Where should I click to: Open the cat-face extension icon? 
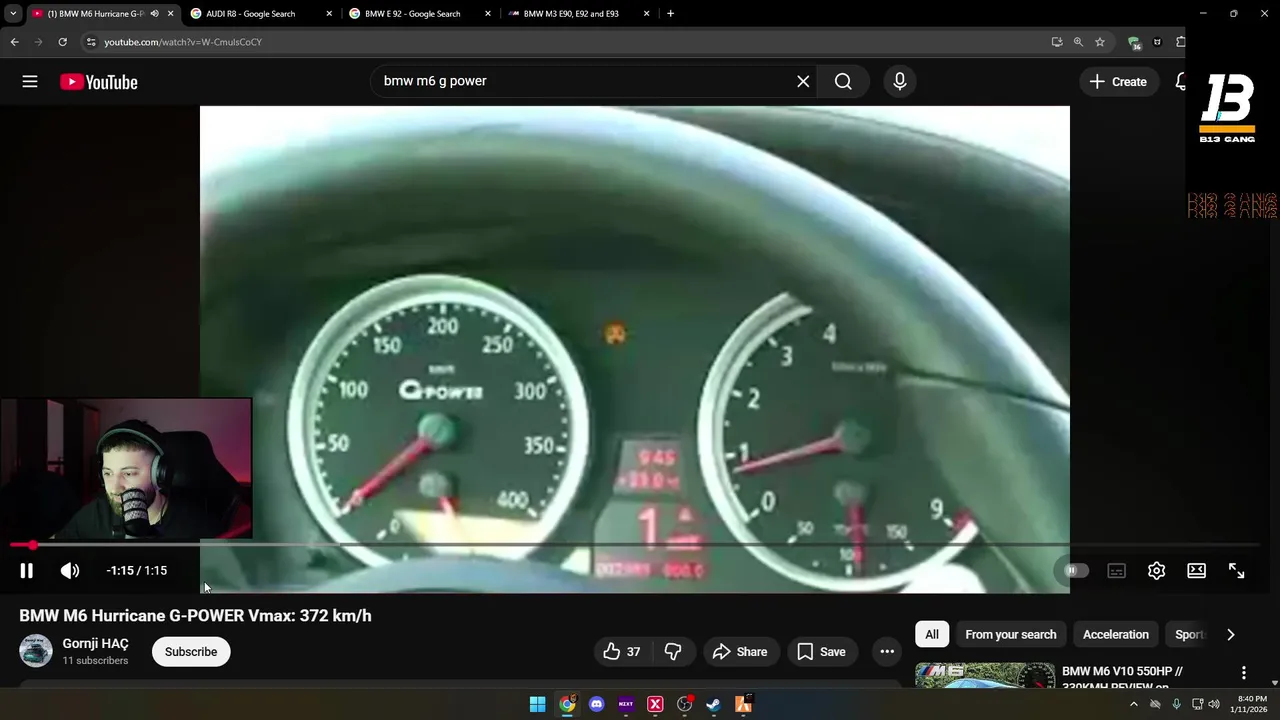click(x=1157, y=42)
